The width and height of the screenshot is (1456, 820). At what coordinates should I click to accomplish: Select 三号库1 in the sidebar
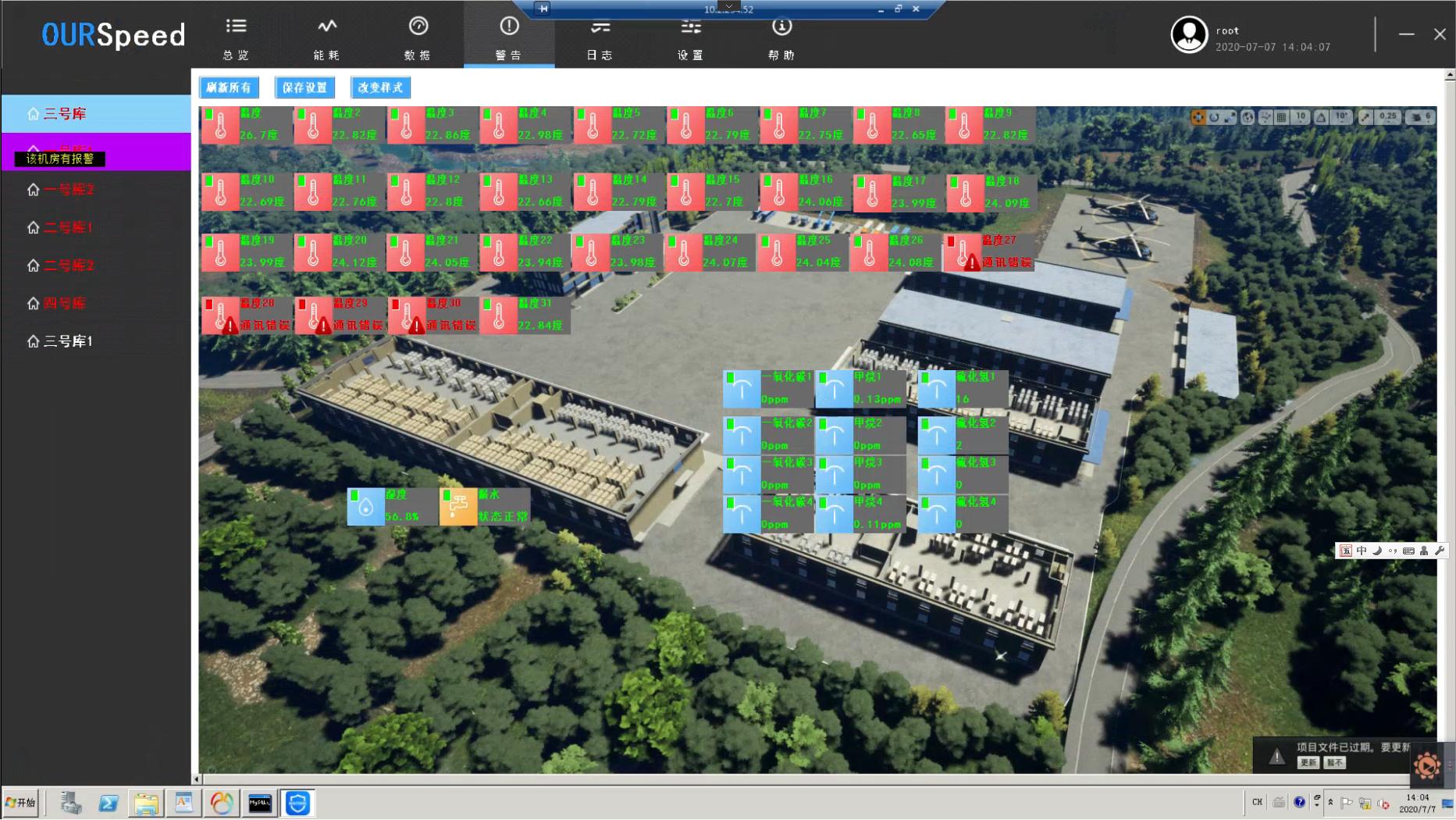[x=68, y=341]
